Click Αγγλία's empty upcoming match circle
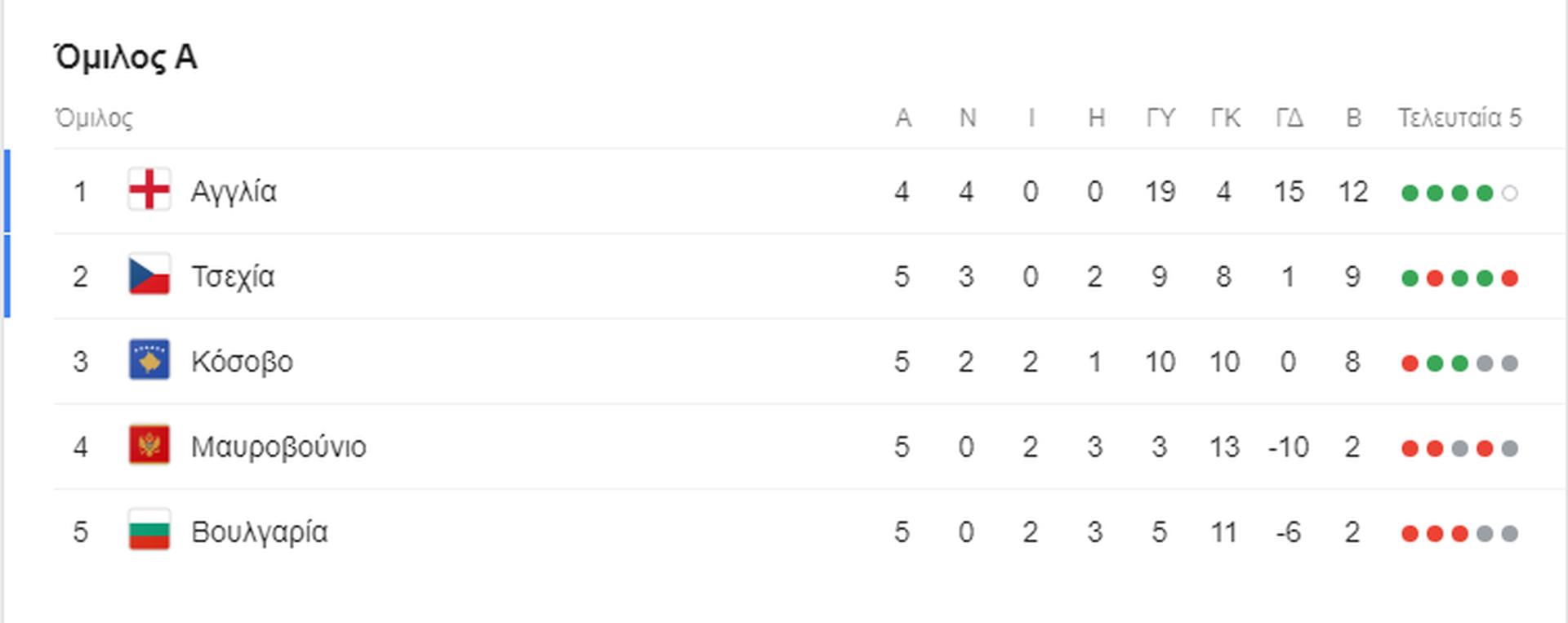 (x=1509, y=194)
